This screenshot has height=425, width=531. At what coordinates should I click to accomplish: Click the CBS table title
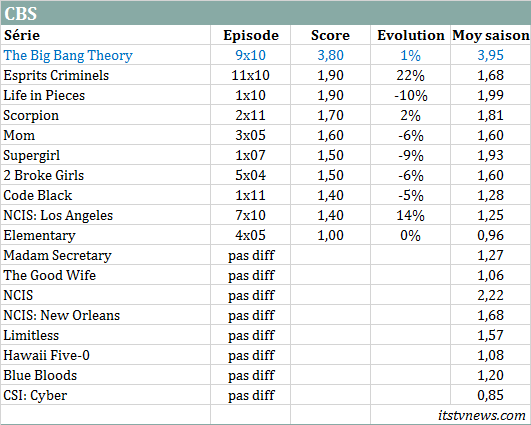[x=20, y=14]
